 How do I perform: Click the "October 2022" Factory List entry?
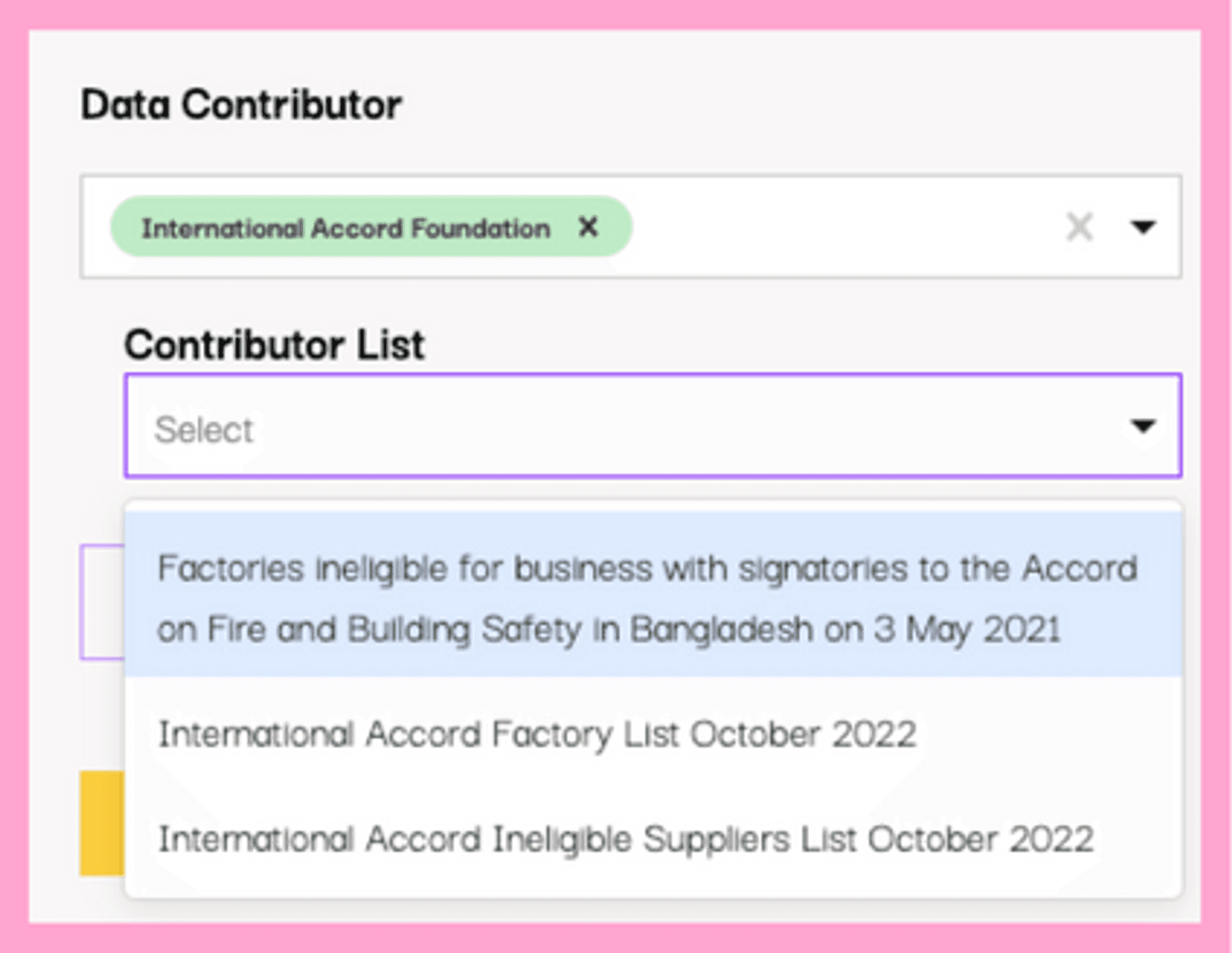[x=801, y=734]
